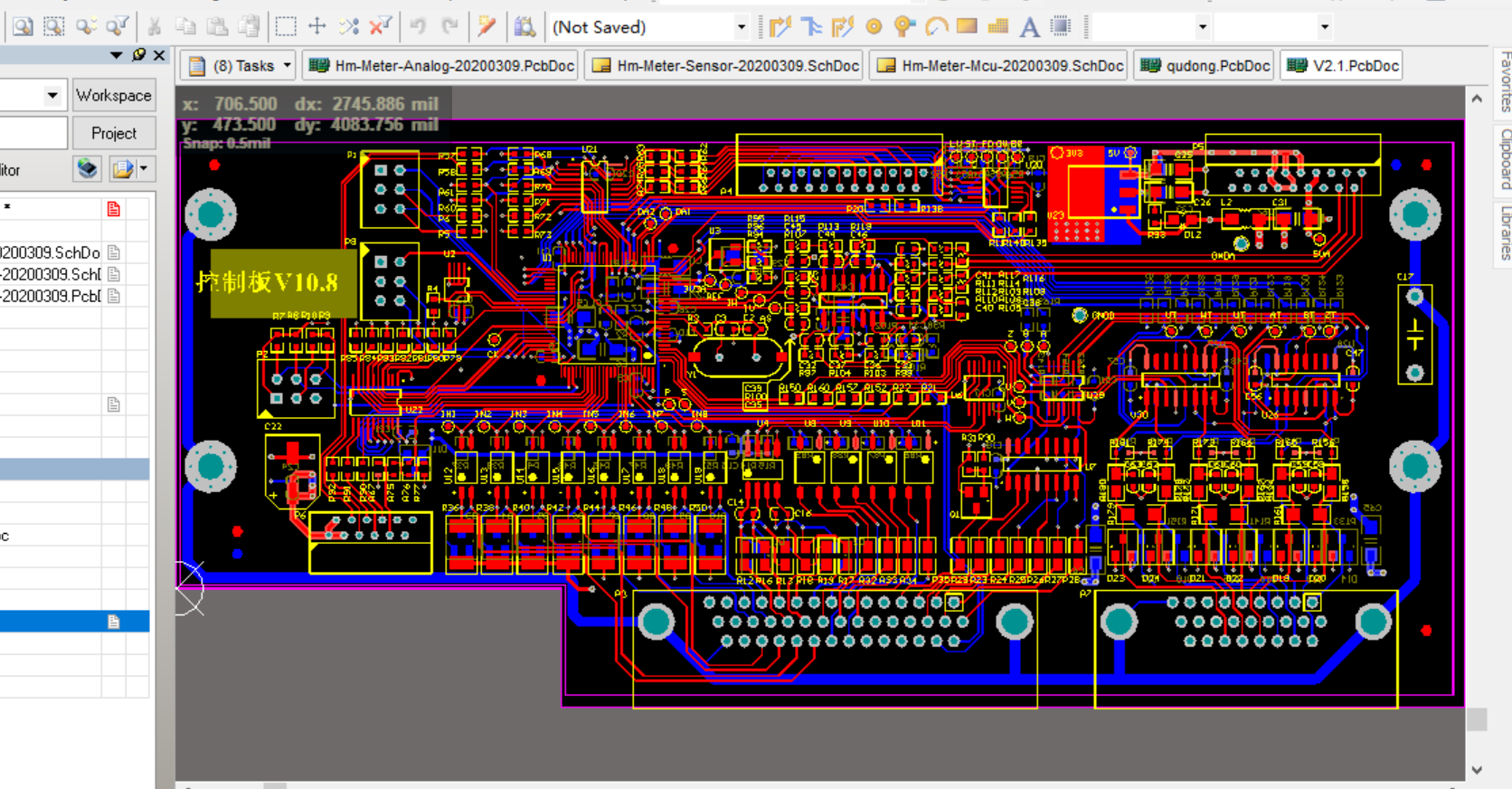
Task: Open the panel options down-arrow menu
Action: (116, 55)
